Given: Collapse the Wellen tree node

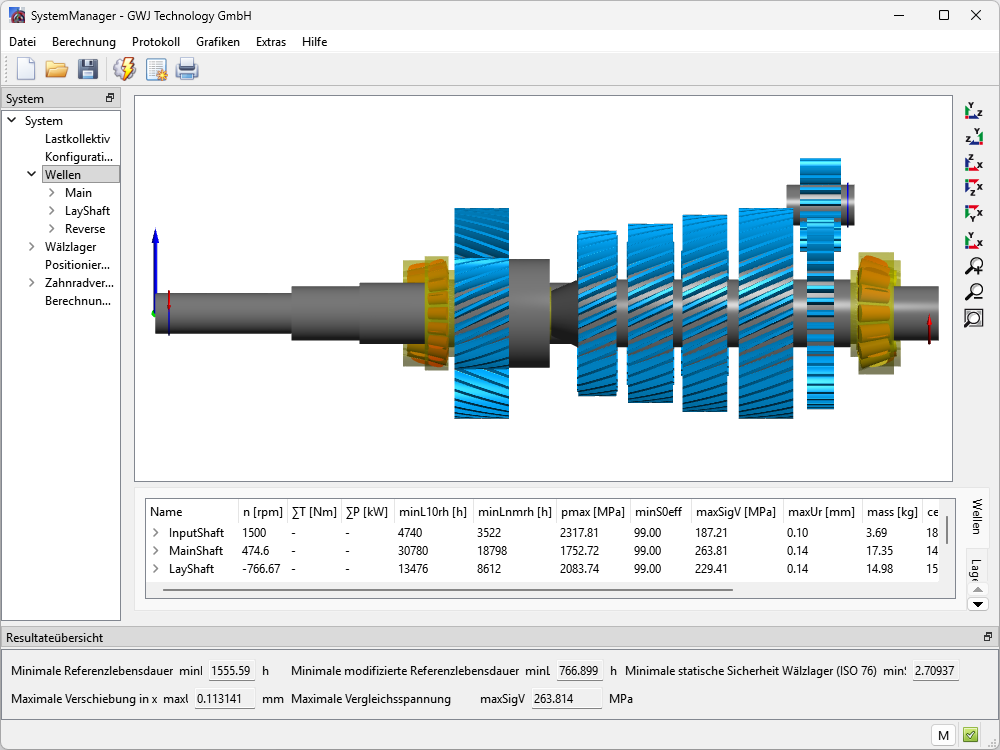Looking at the screenshot, I should click(x=32, y=174).
